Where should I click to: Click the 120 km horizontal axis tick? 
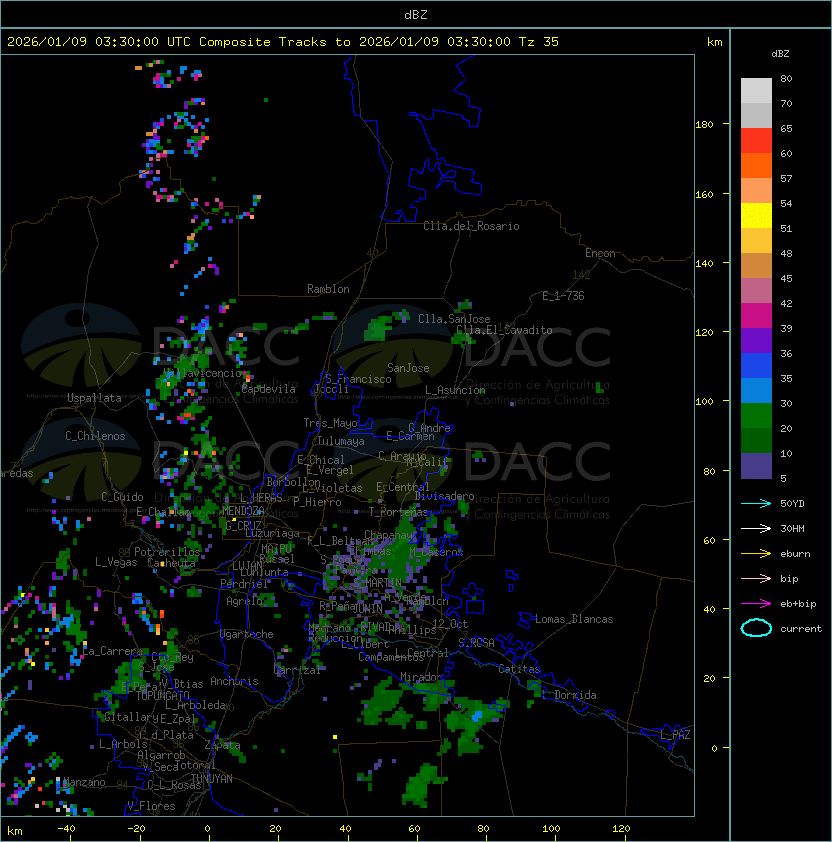[x=621, y=829]
